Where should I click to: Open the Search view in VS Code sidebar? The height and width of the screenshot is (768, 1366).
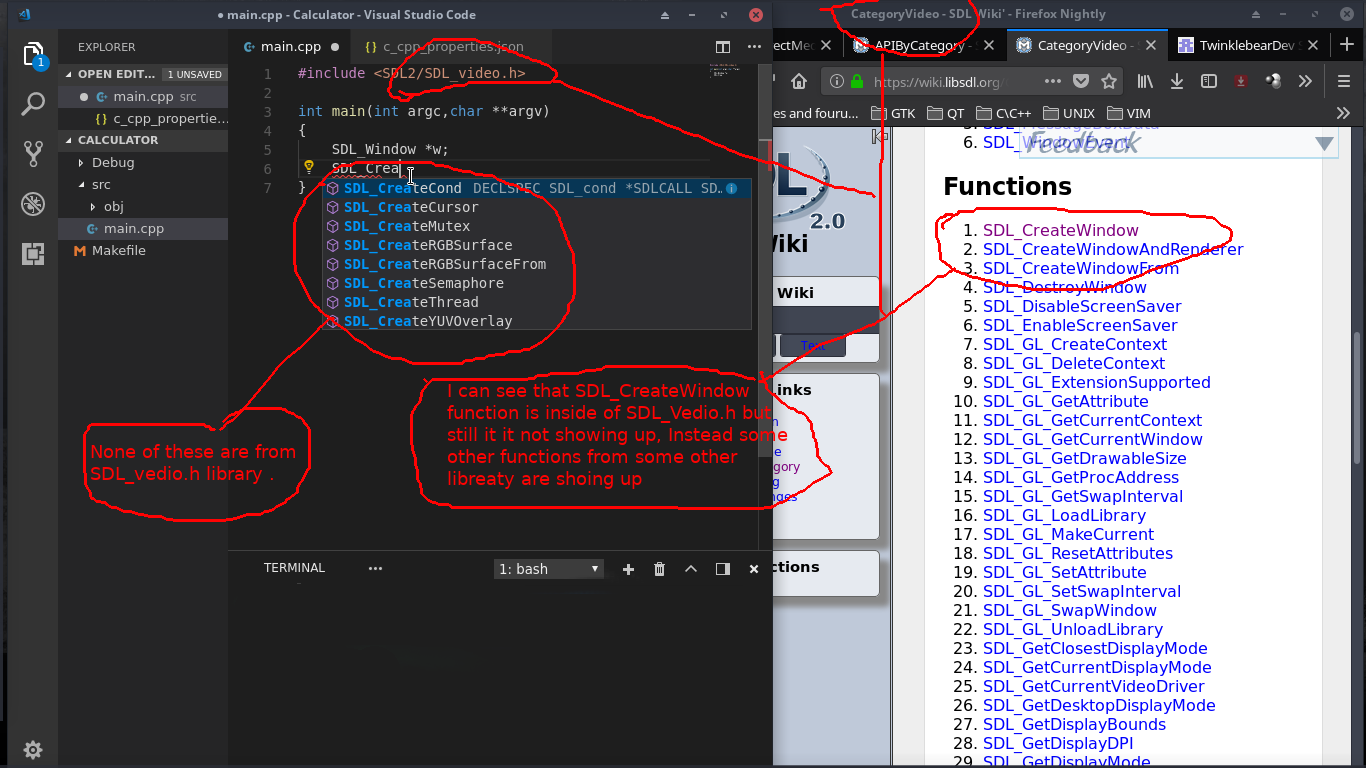33,103
